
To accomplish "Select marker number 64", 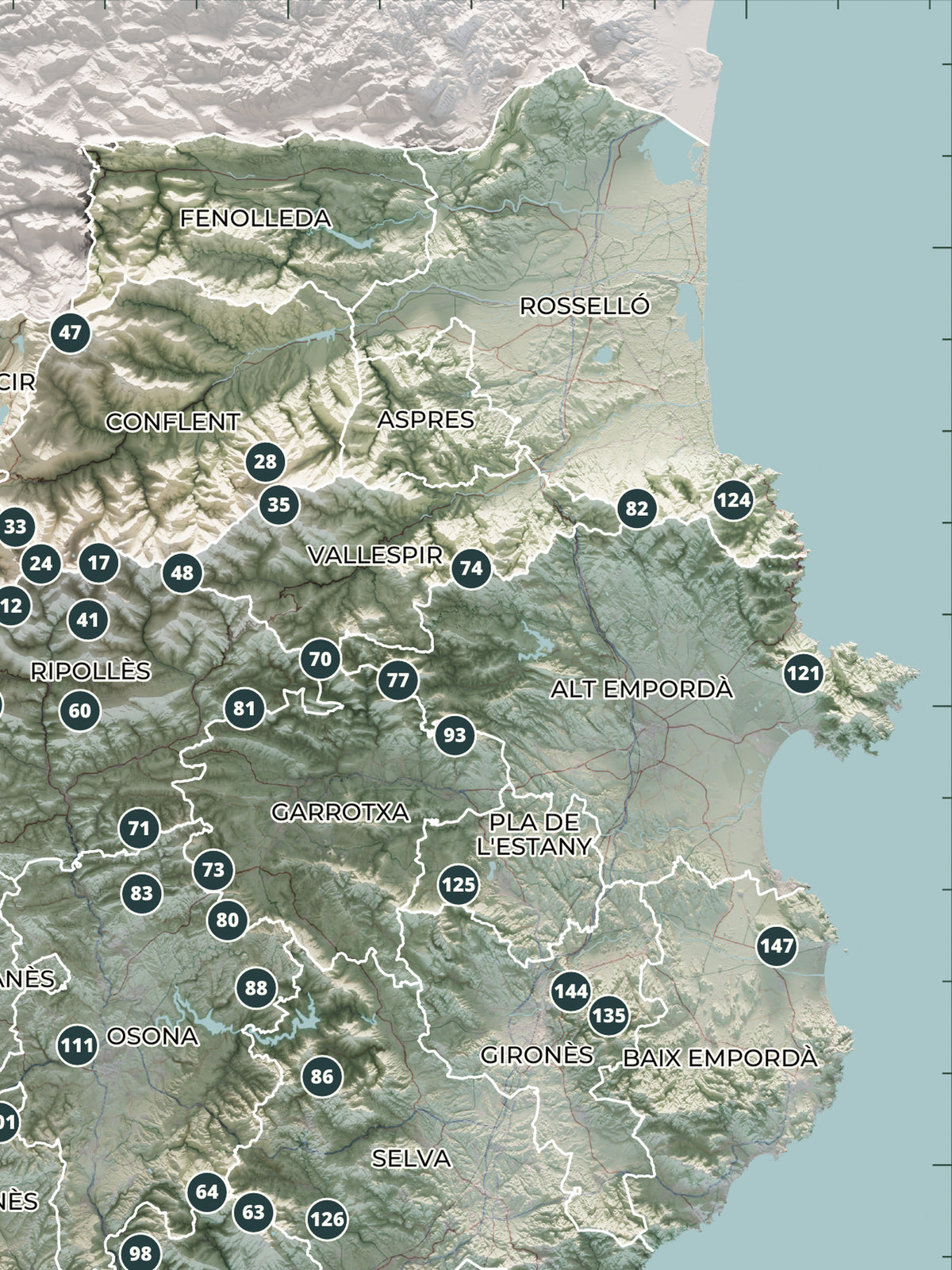I will (x=208, y=1191).
